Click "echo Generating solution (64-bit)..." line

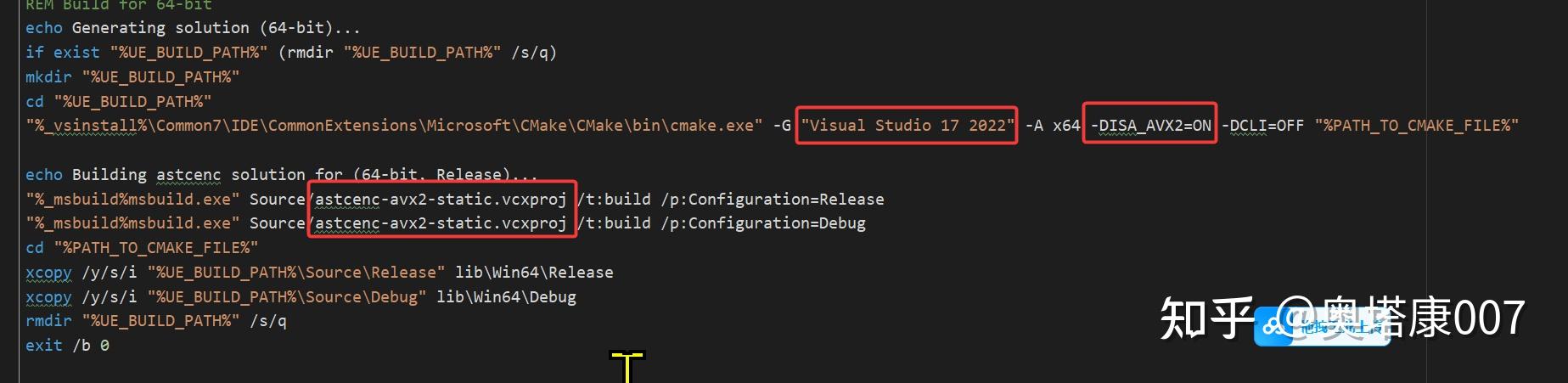click(193, 28)
